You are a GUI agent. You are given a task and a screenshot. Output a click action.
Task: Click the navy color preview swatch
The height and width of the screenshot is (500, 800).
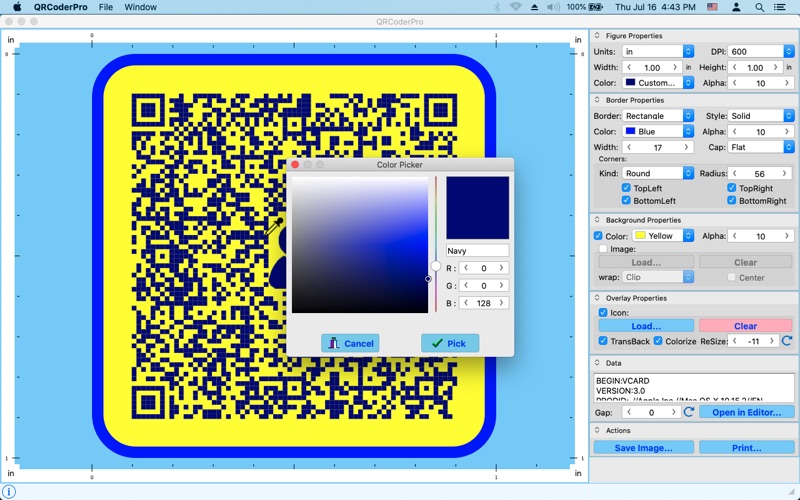478,208
